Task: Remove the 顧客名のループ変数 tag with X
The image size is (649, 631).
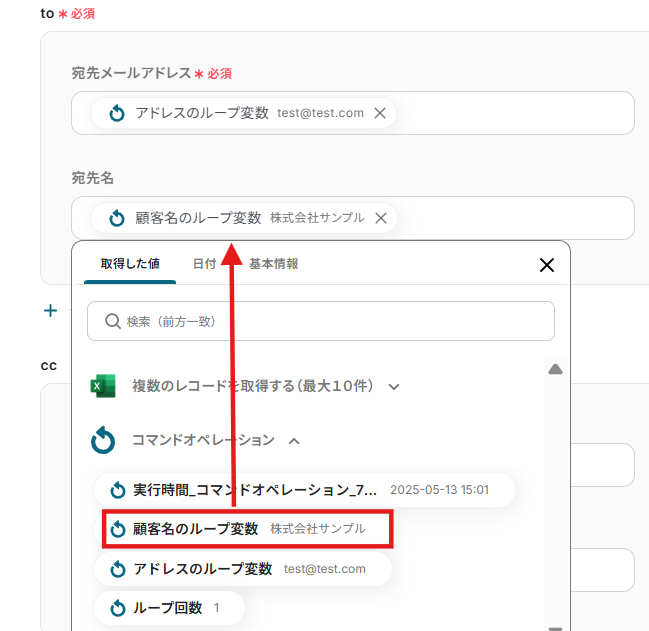Action: (x=380, y=218)
